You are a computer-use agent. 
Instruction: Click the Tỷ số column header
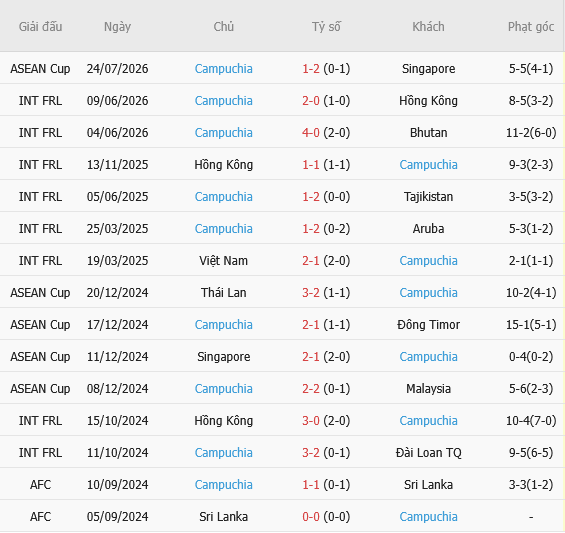coord(326,27)
